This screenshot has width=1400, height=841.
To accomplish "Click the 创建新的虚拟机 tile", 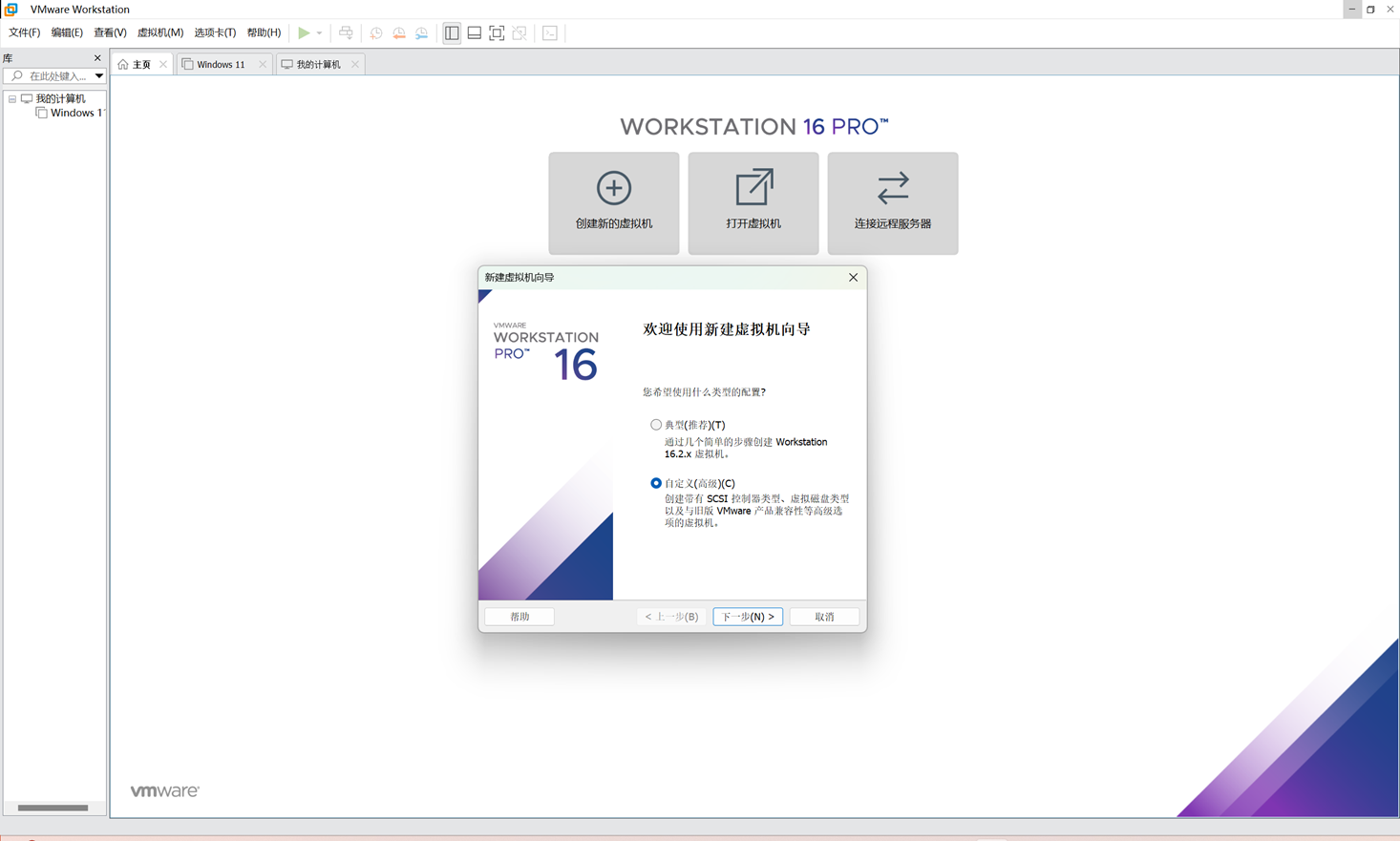I will click(x=614, y=203).
